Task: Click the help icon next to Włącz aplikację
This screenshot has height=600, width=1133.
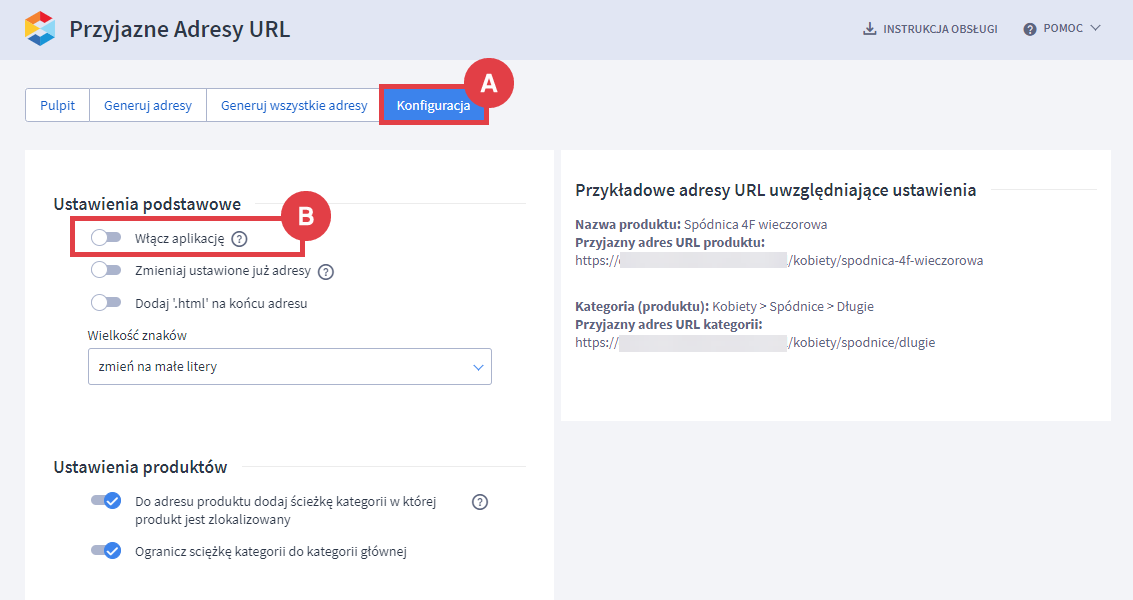Action: 239,239
